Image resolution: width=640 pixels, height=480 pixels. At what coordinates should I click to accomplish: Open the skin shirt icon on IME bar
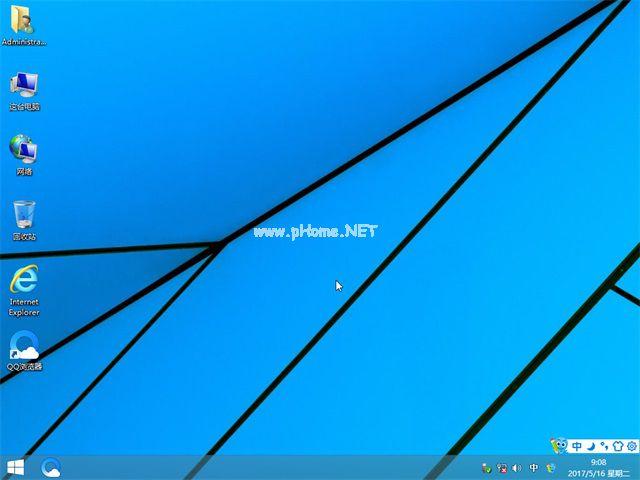(618, 446)
